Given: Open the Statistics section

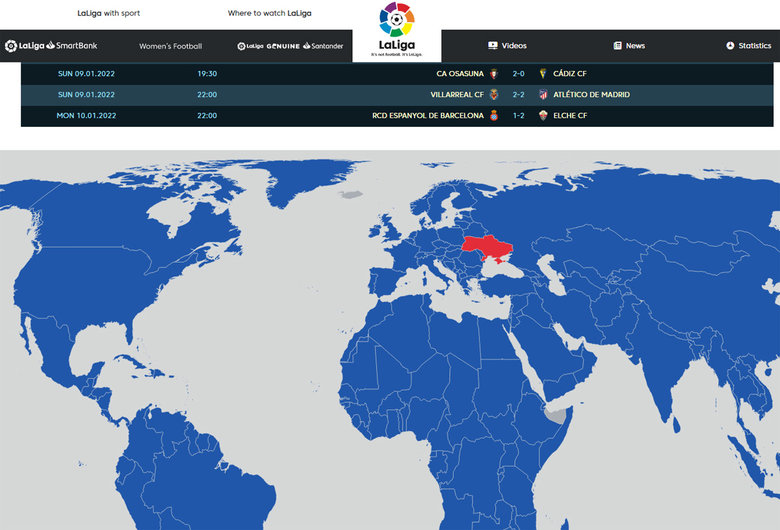Looking at the screenshot, I should tap(749, 46).
